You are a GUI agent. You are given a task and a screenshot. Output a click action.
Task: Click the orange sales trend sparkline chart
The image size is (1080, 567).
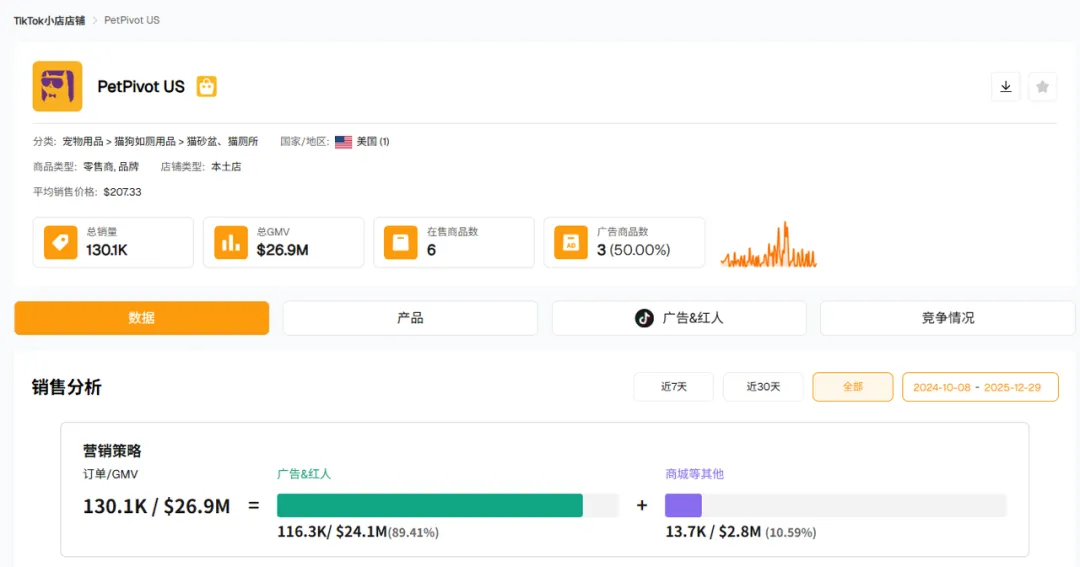coord(768,247)
